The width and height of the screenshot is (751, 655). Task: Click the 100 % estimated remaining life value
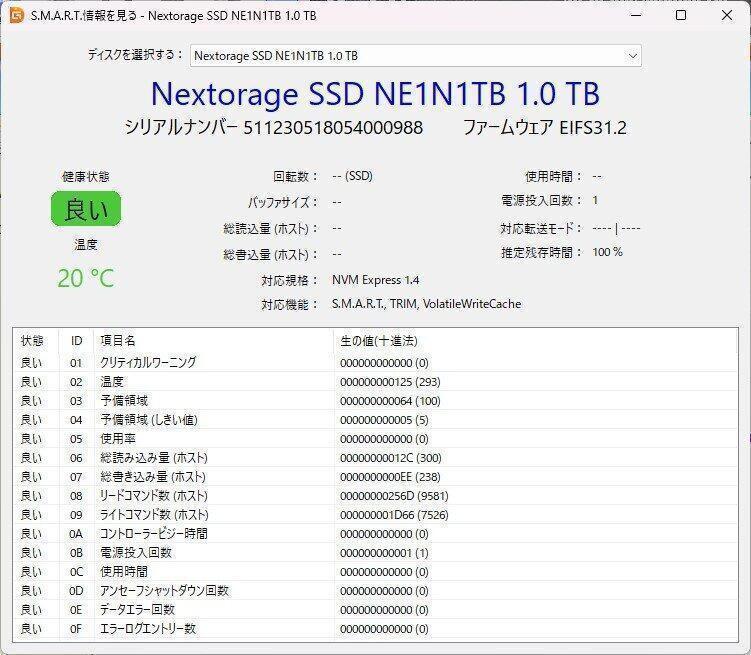[607, 252]
